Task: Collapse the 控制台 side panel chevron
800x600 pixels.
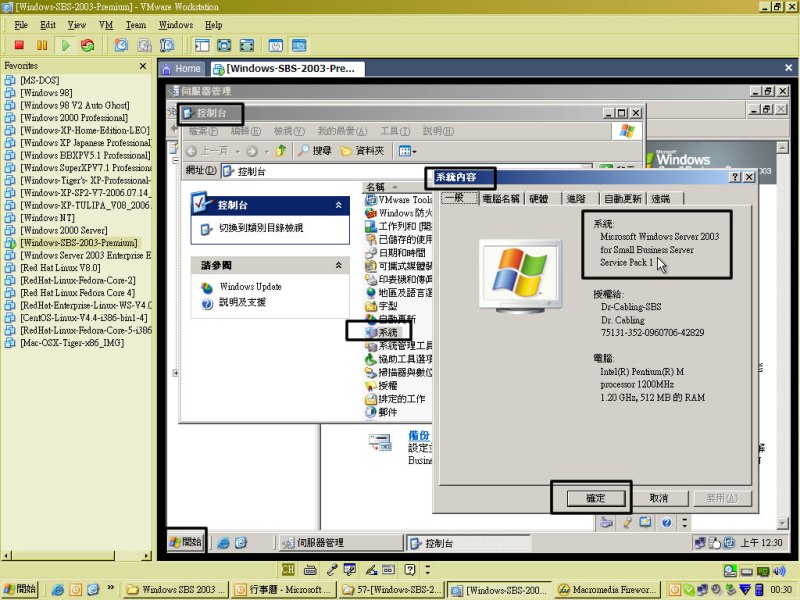Action: [338, 205]
